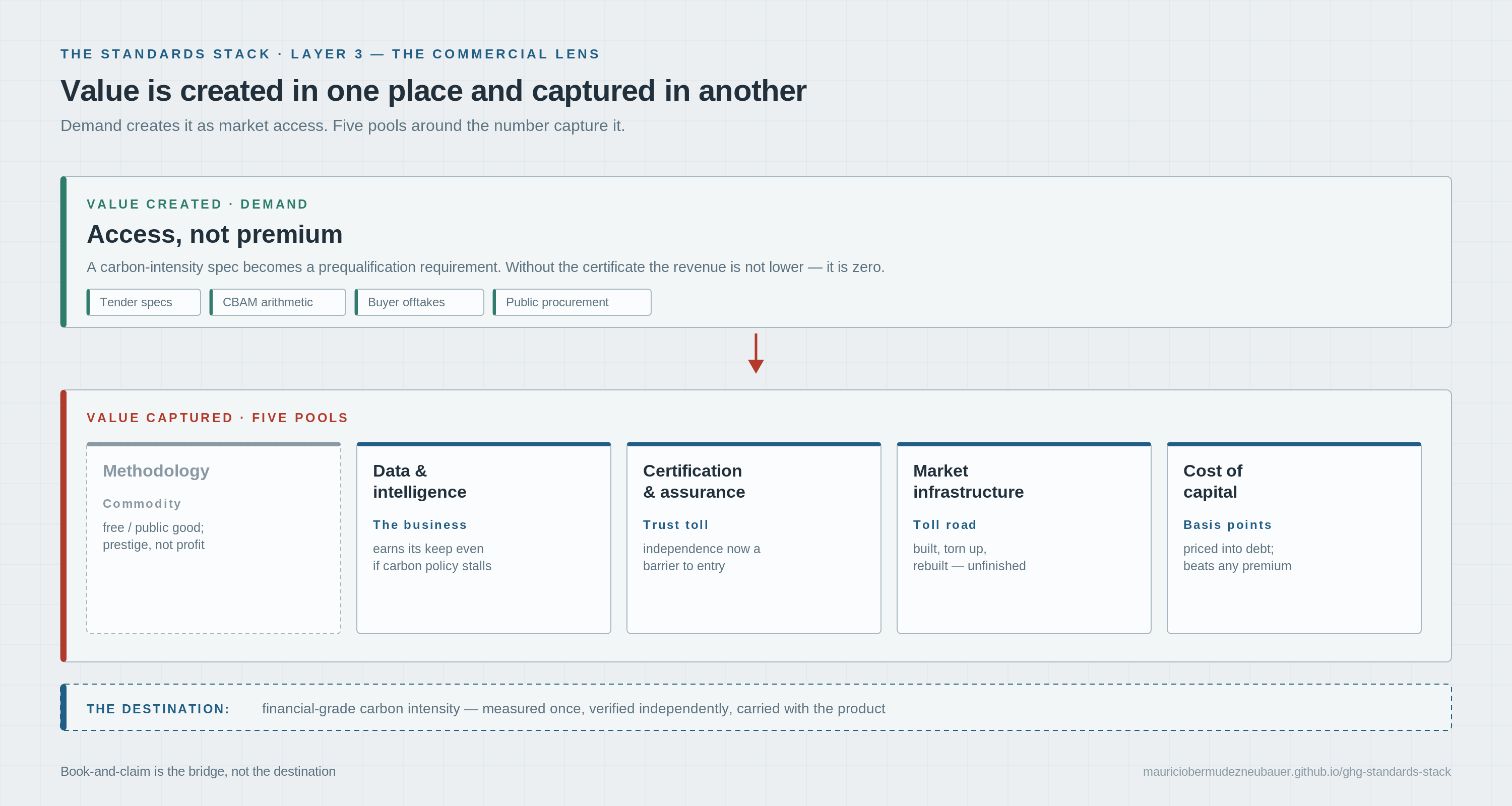This screenshot has height=806, width=1512.
Task: Click the Cost of capital heading
Action: [1212, 481]
